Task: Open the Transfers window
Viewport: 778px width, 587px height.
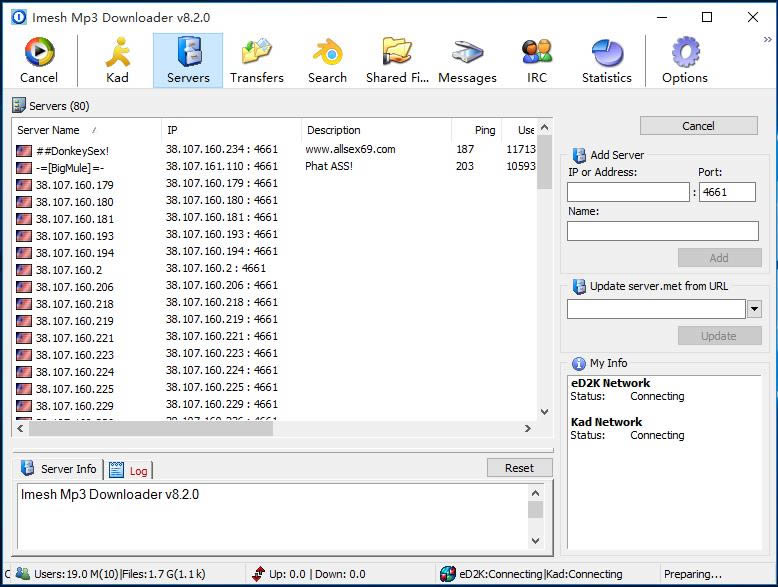Action: (257, 61)
